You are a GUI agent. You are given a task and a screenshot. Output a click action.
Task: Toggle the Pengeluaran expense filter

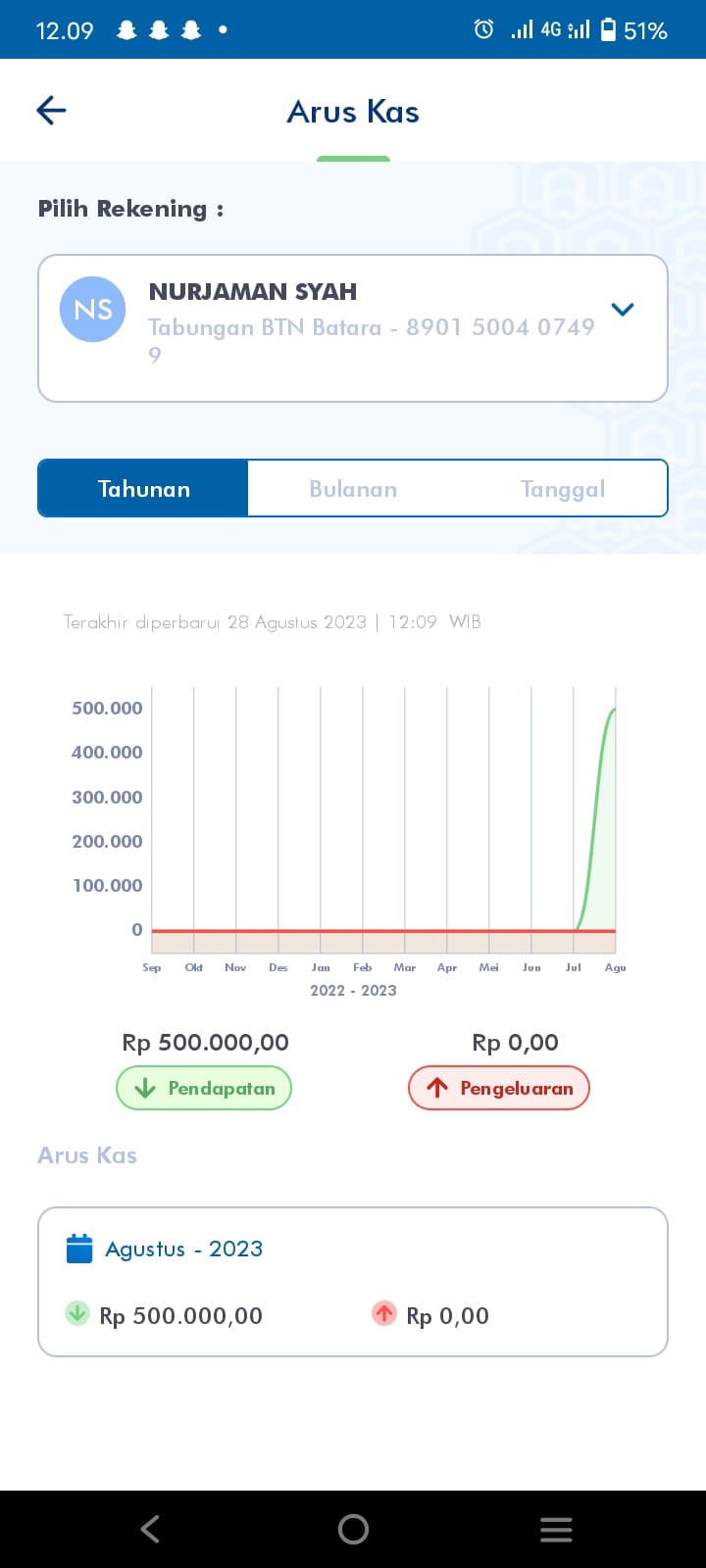[498, 1088]
